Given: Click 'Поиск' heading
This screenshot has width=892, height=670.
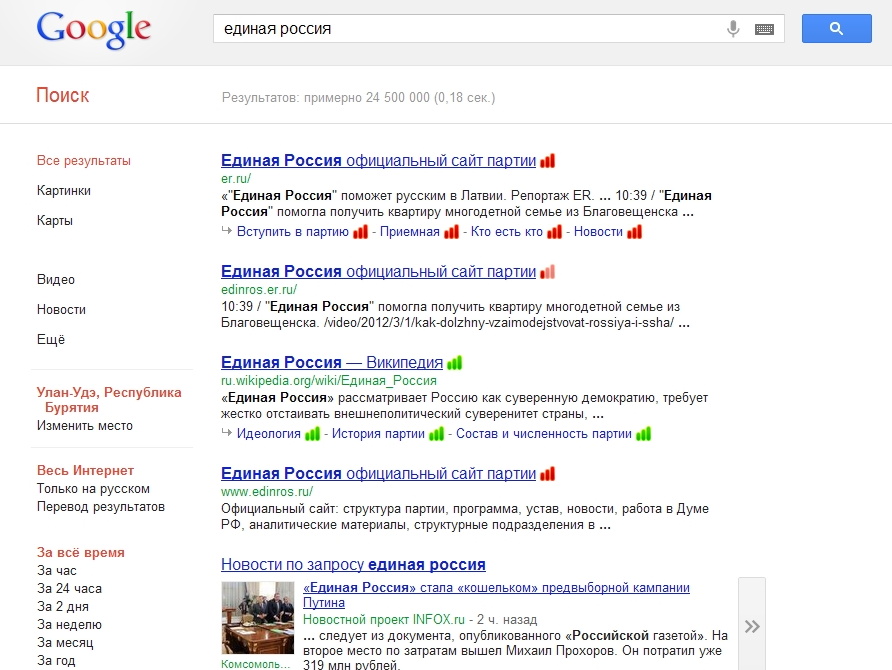Looking at the screenshot, I should [63, 95].
